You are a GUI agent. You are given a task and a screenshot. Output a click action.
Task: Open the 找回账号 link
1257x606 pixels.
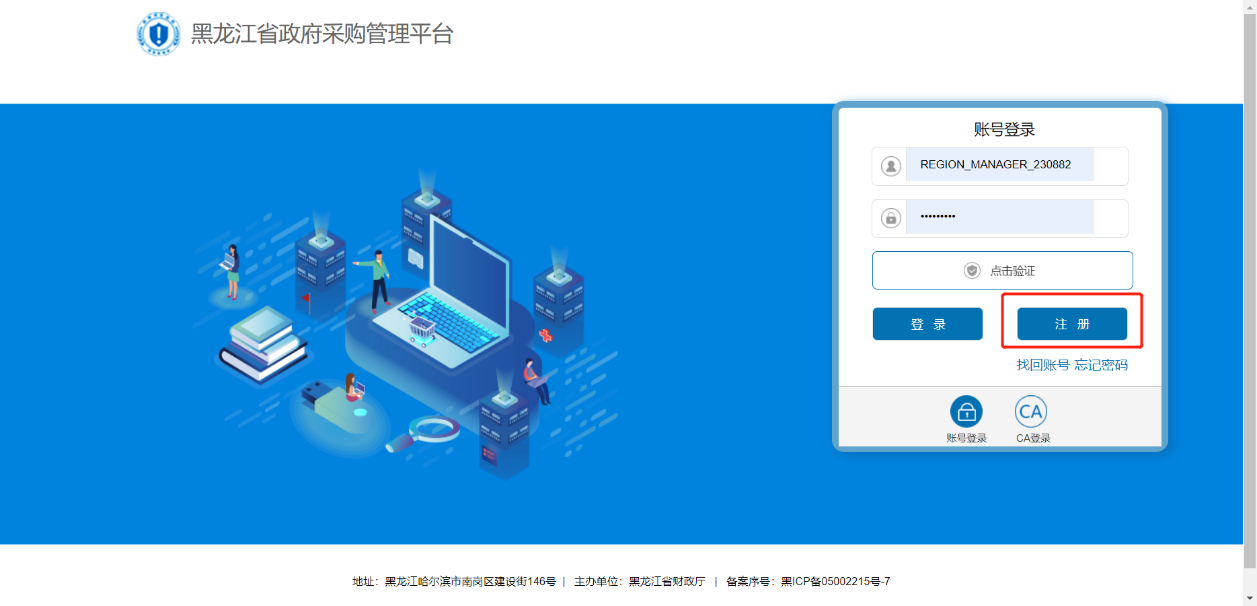[1043, 365]
